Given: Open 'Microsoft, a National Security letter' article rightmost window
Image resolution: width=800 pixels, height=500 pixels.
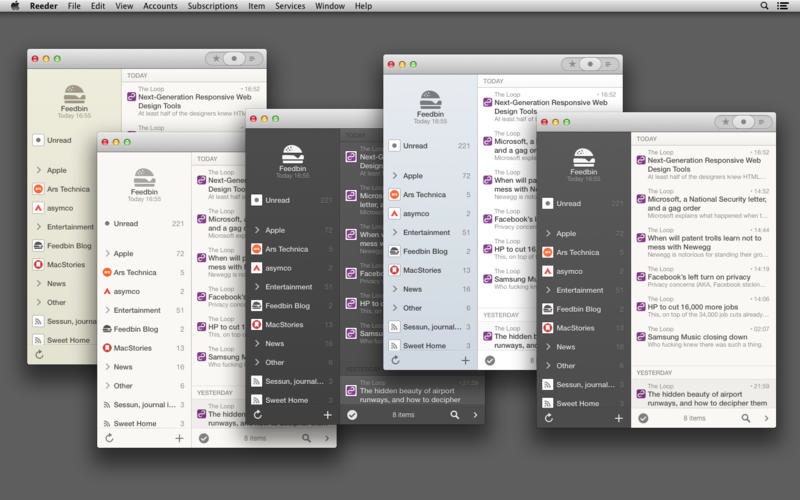Looking at the screenshot, I should [703, 203].
